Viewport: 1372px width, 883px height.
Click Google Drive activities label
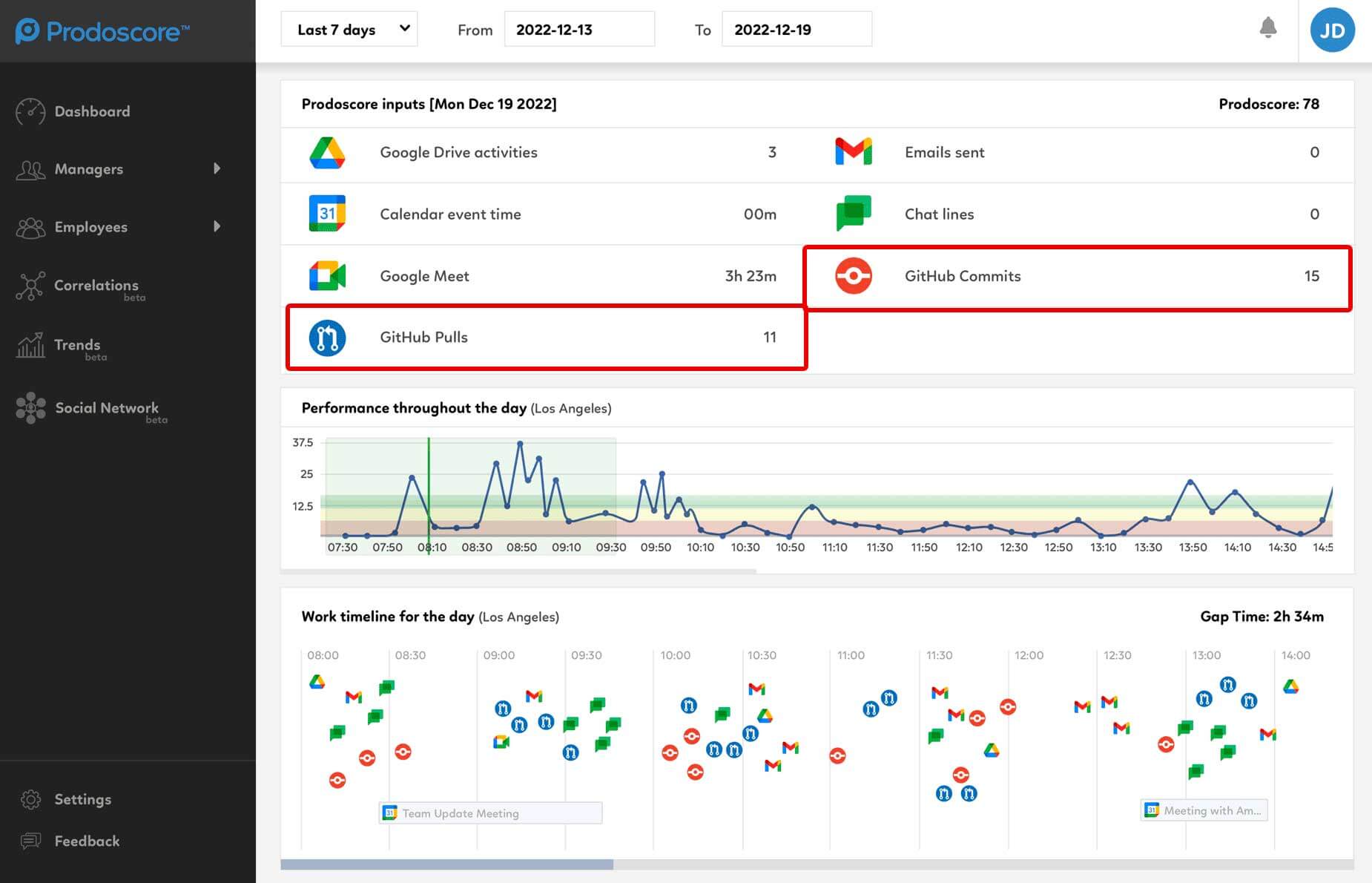coord(458,152)
